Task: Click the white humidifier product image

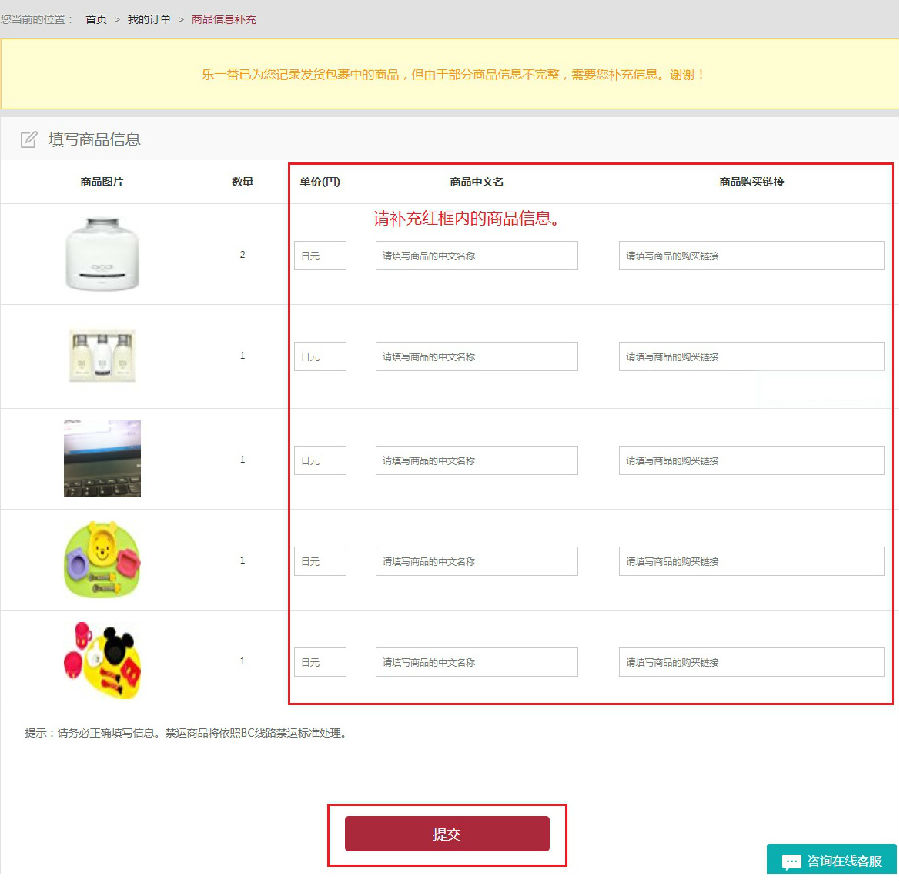Action: pyautogui.click(x=102, y=255)
